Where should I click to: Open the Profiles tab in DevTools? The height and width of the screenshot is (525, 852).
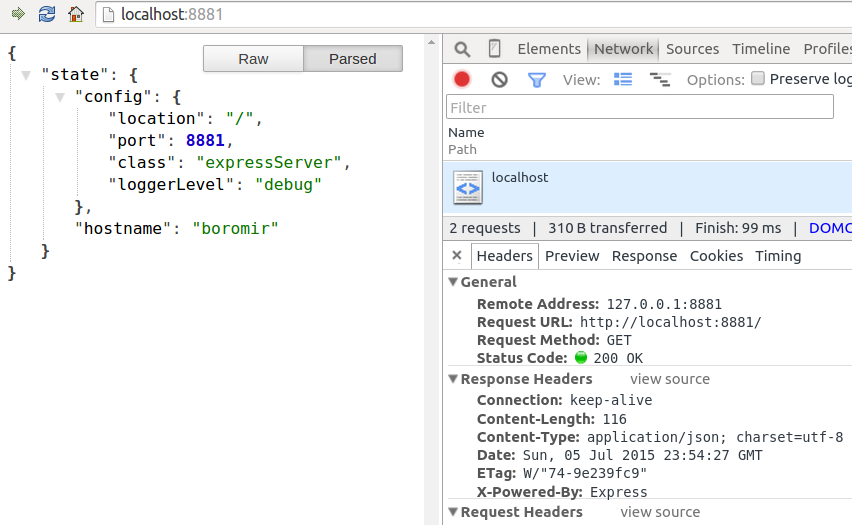[x=827, y=49]
